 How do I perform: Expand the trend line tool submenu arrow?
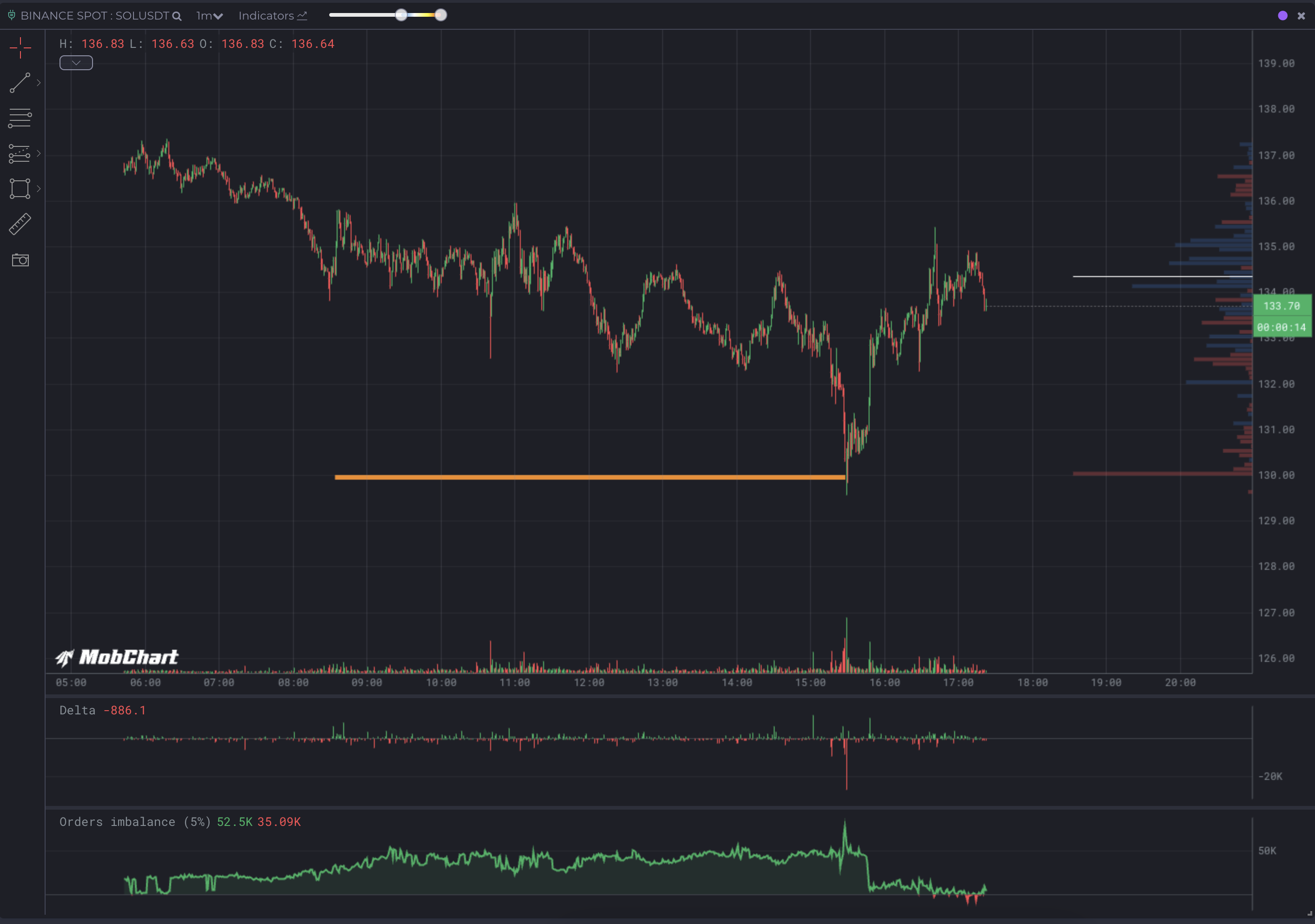coord(39,83)
